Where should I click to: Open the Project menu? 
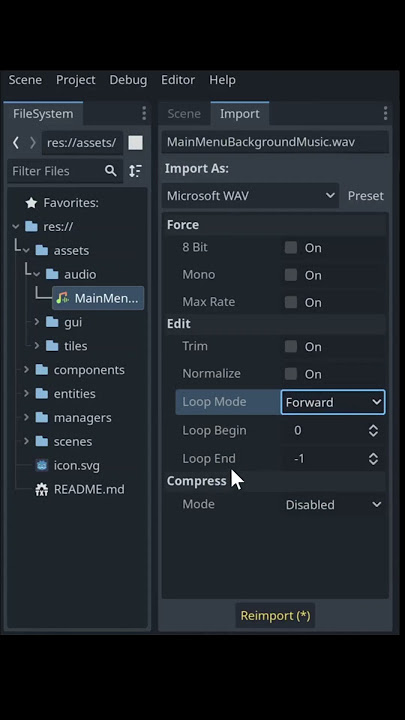pos(76,80)
